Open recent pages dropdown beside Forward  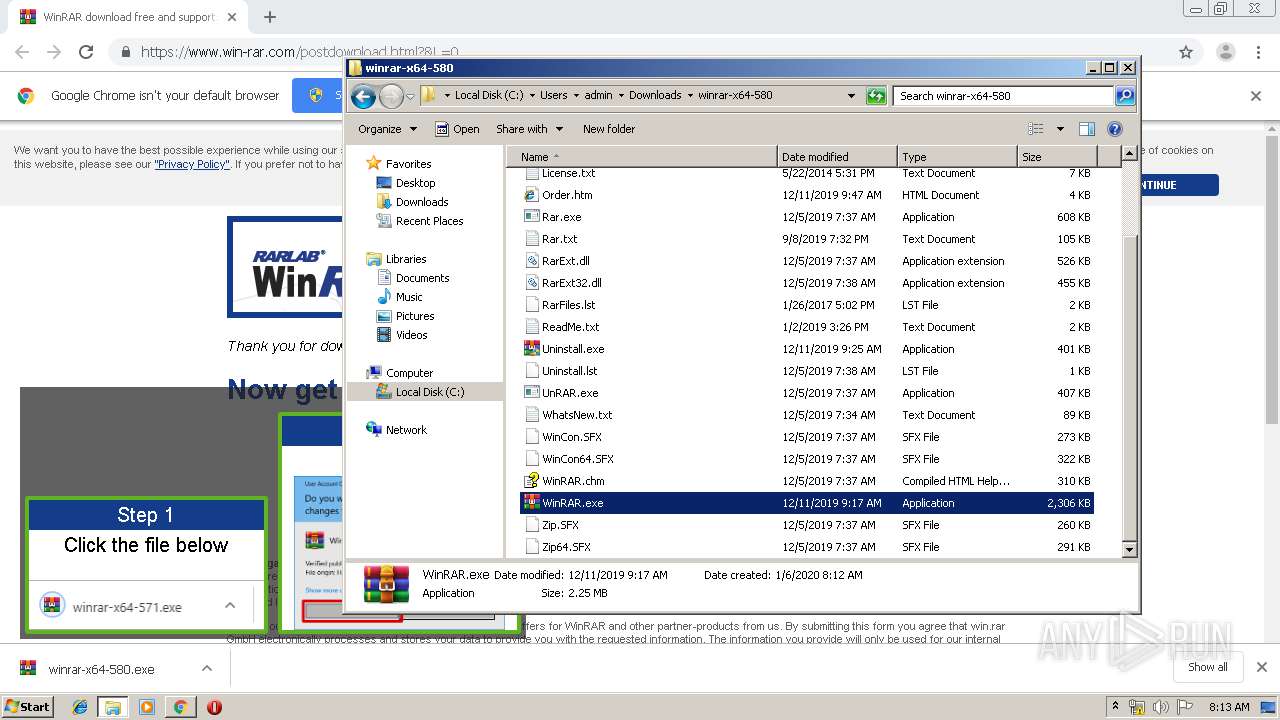(x=410, y=97)
